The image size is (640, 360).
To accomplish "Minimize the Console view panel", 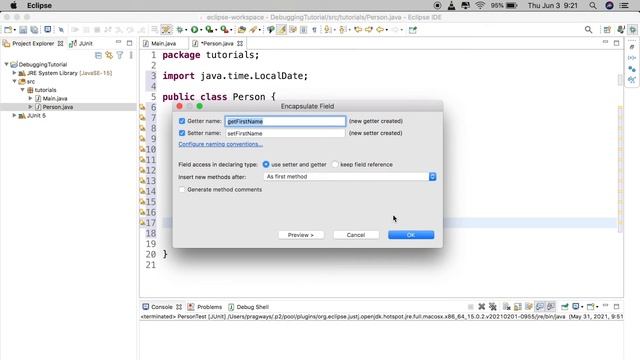I will [x=606, y=306].
